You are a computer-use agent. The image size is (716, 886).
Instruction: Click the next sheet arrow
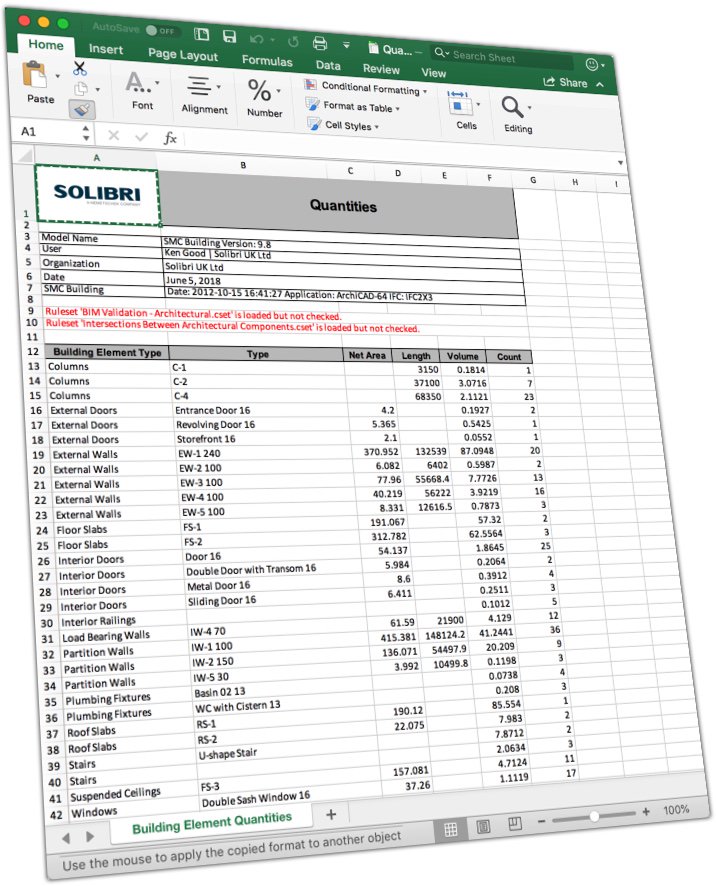[90, 836]
